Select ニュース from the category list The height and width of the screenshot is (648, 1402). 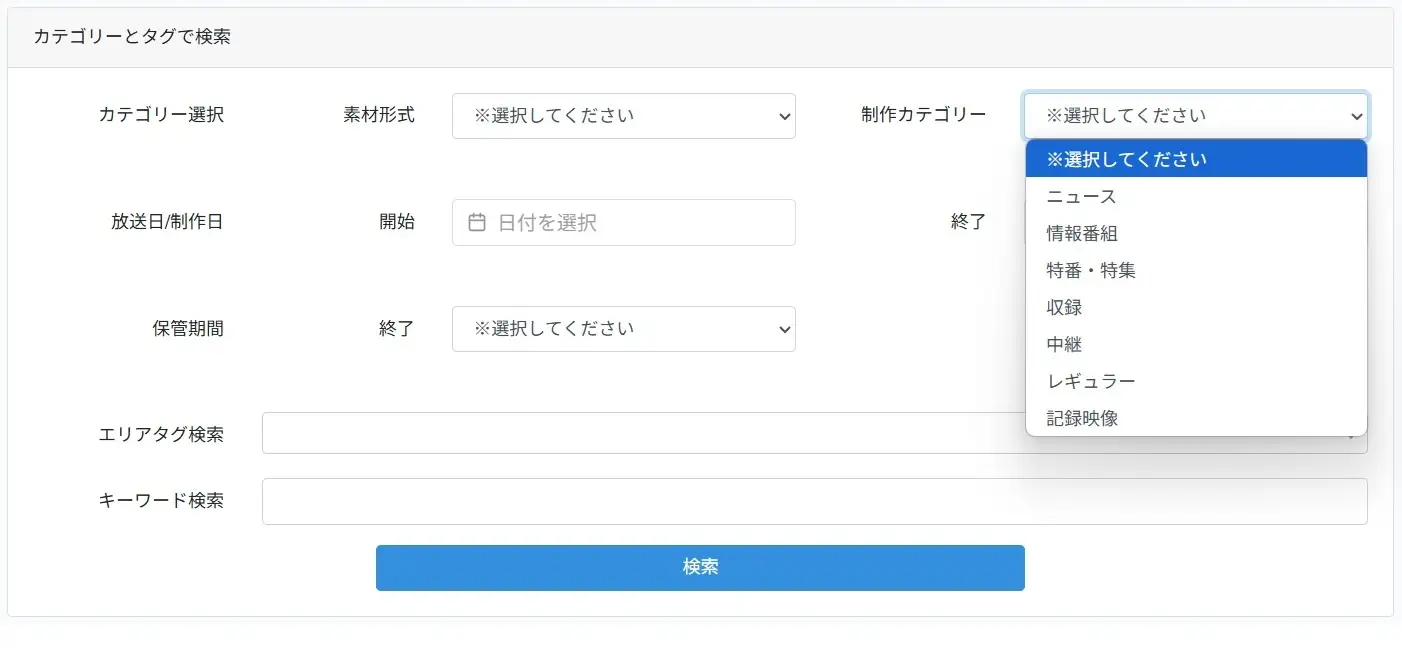(1081, 196)
